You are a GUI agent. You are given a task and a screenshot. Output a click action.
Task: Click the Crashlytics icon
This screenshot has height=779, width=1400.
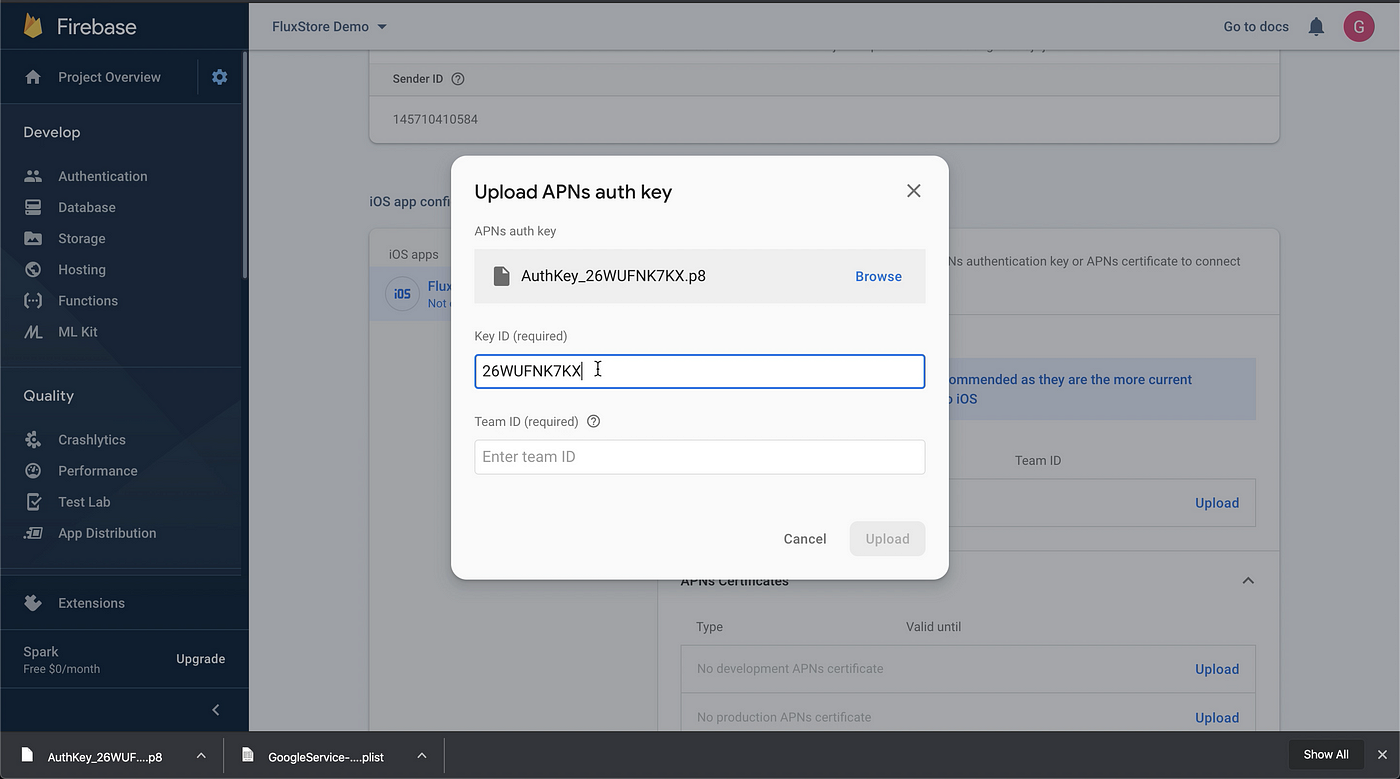[x=33, y=439]
